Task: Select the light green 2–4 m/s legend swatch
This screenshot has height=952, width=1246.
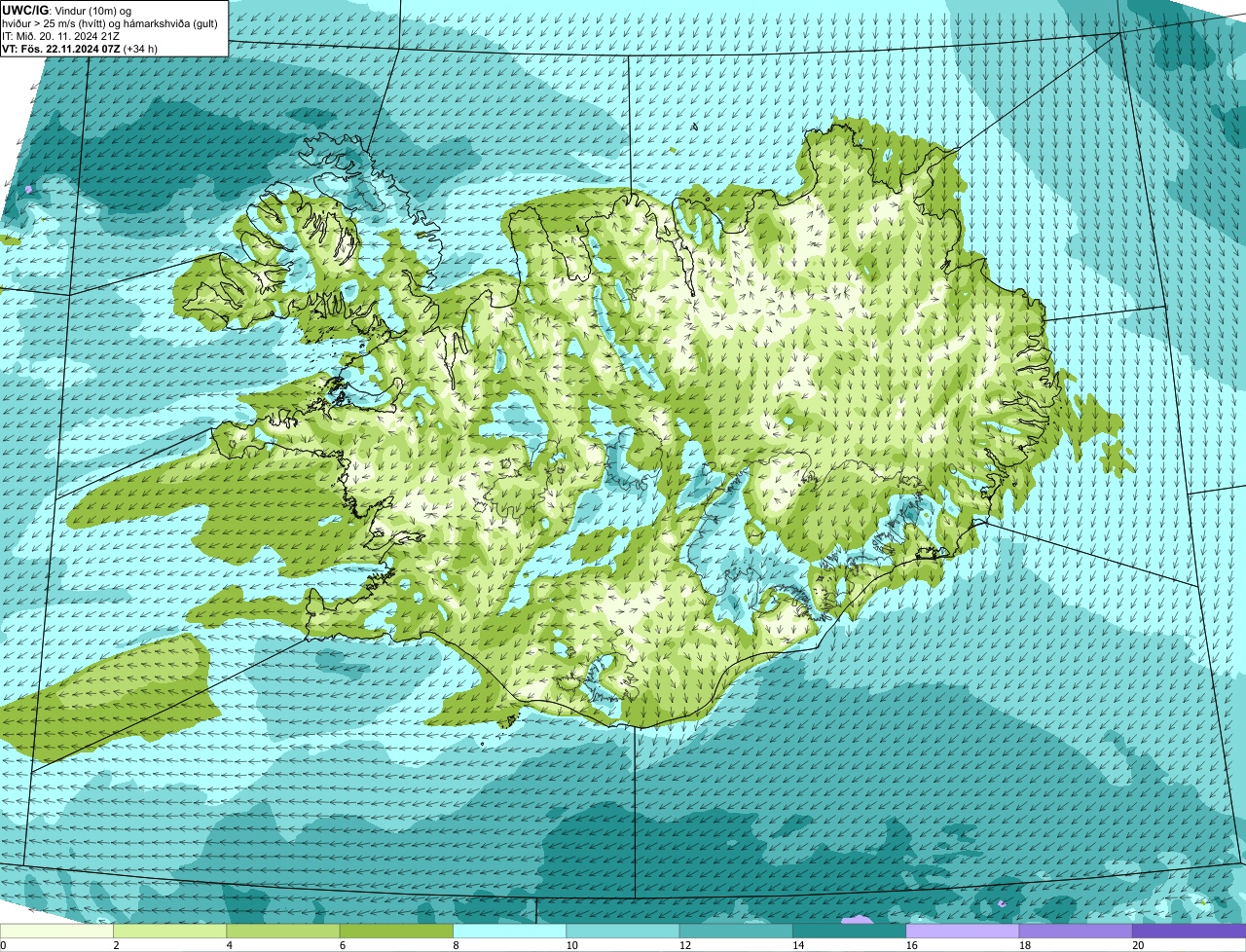Action: (170, 932)
